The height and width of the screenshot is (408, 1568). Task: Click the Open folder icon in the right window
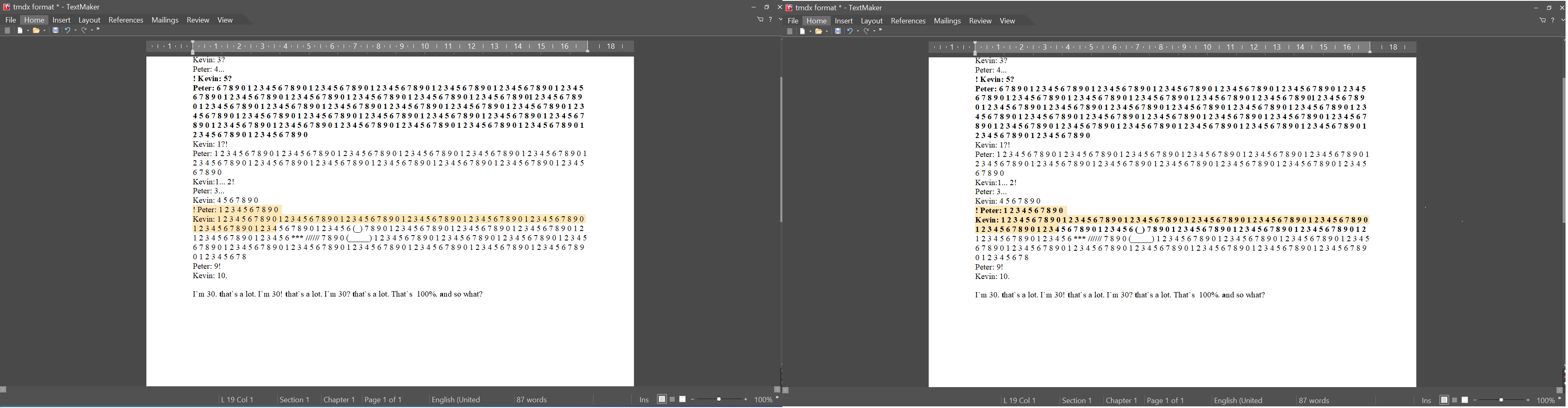click(819, 32)
